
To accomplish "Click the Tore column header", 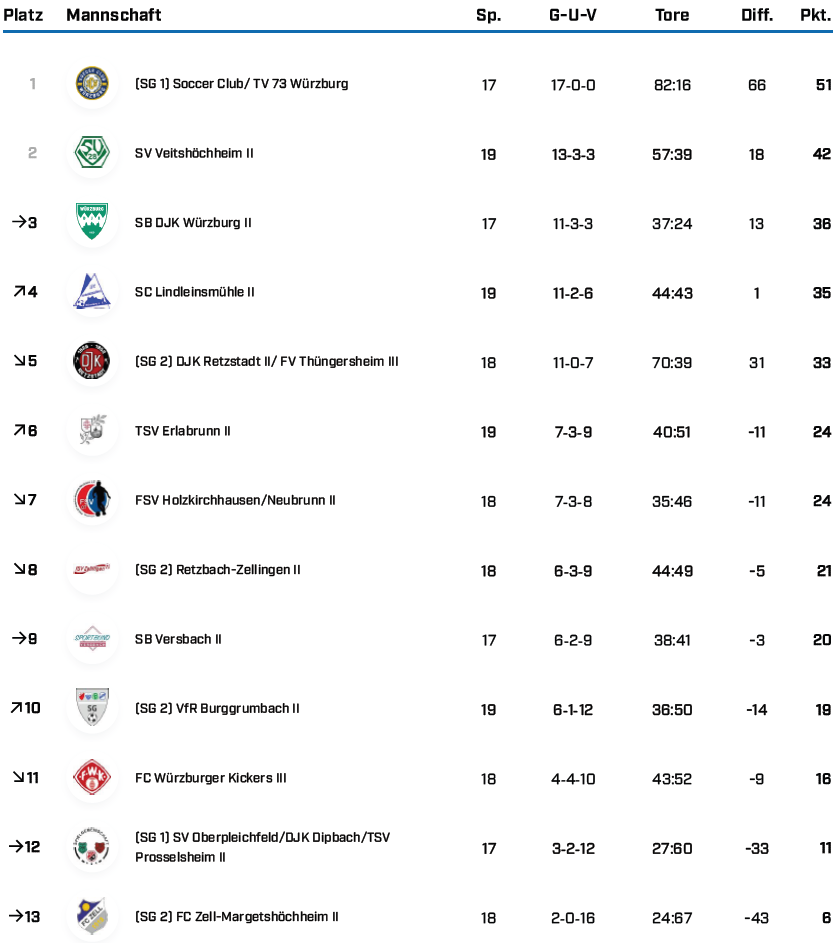I will click(672, 16).
